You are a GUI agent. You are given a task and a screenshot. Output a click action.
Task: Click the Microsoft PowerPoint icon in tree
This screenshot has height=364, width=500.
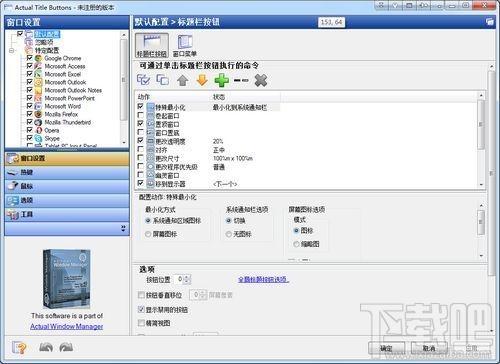39,98
